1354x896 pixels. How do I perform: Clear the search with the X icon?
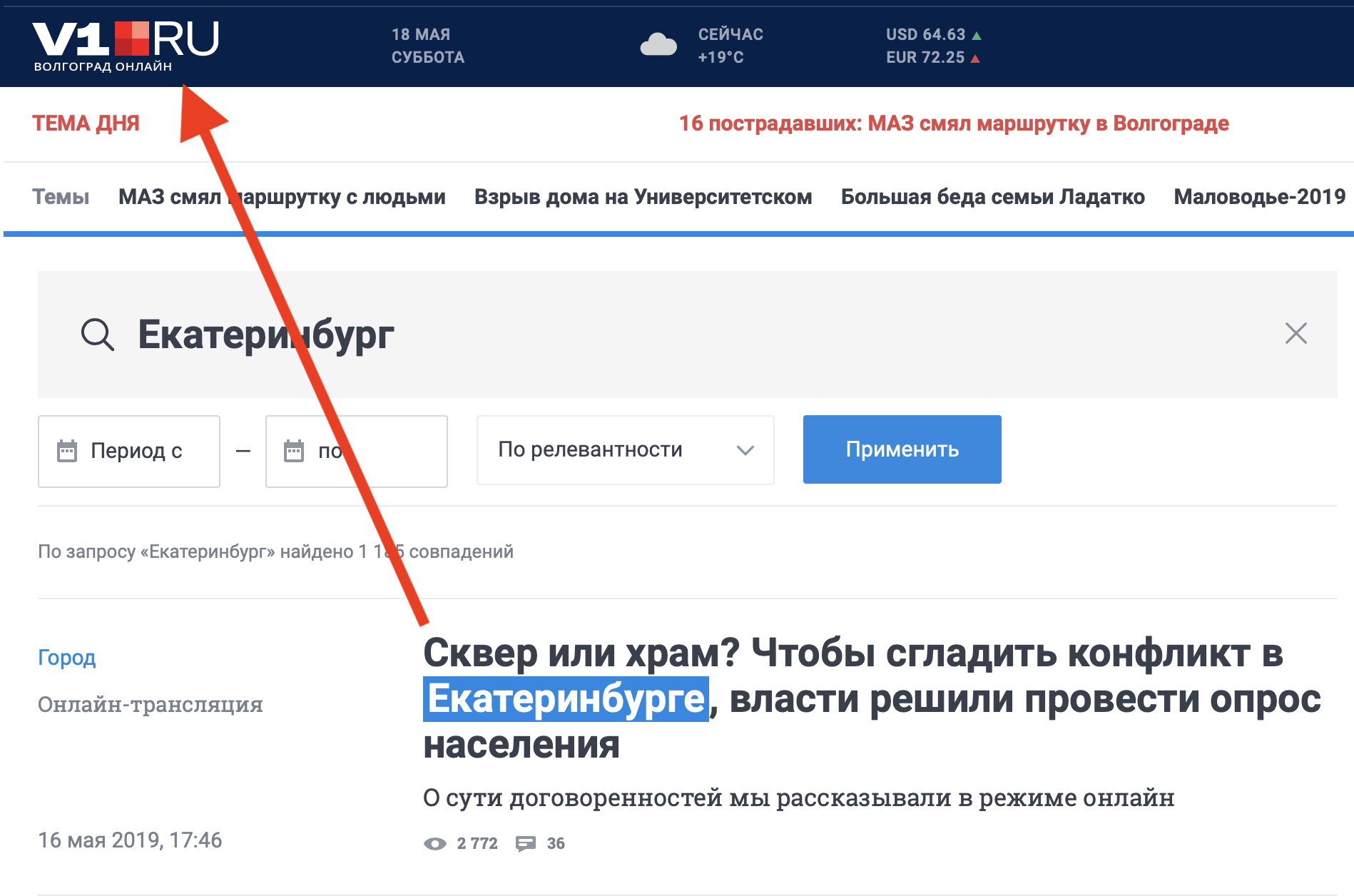point(1296,333)
